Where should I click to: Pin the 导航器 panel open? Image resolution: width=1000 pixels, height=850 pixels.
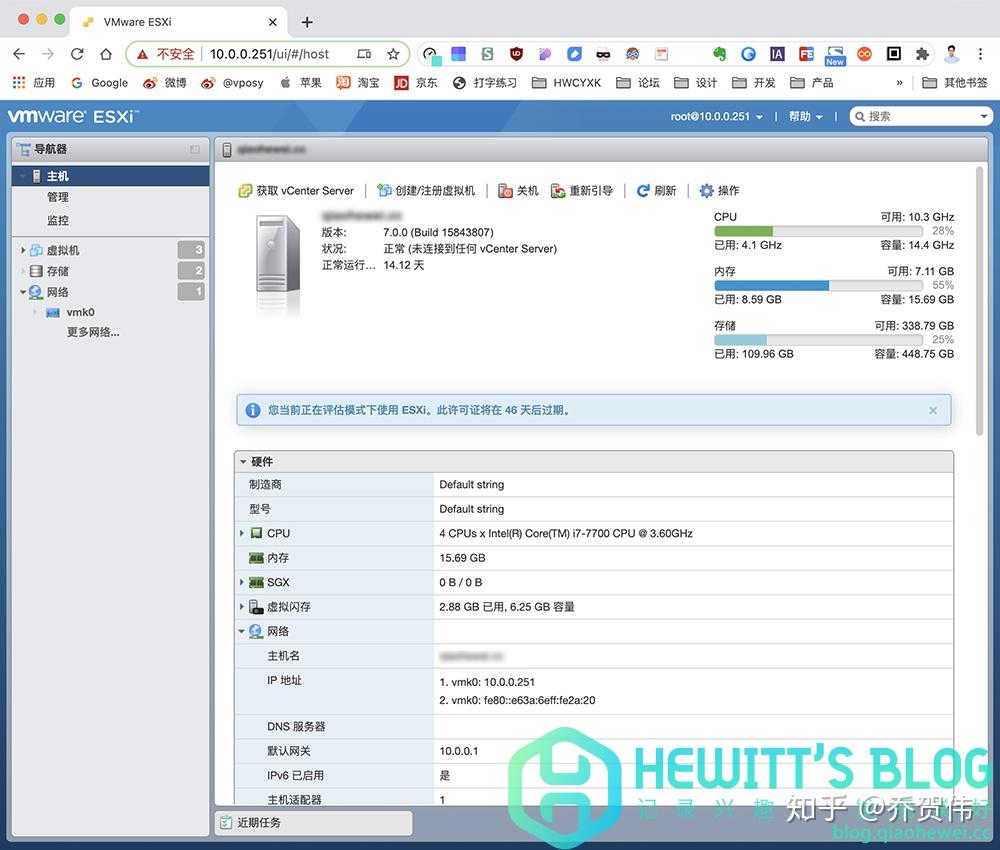click(196, 149)
